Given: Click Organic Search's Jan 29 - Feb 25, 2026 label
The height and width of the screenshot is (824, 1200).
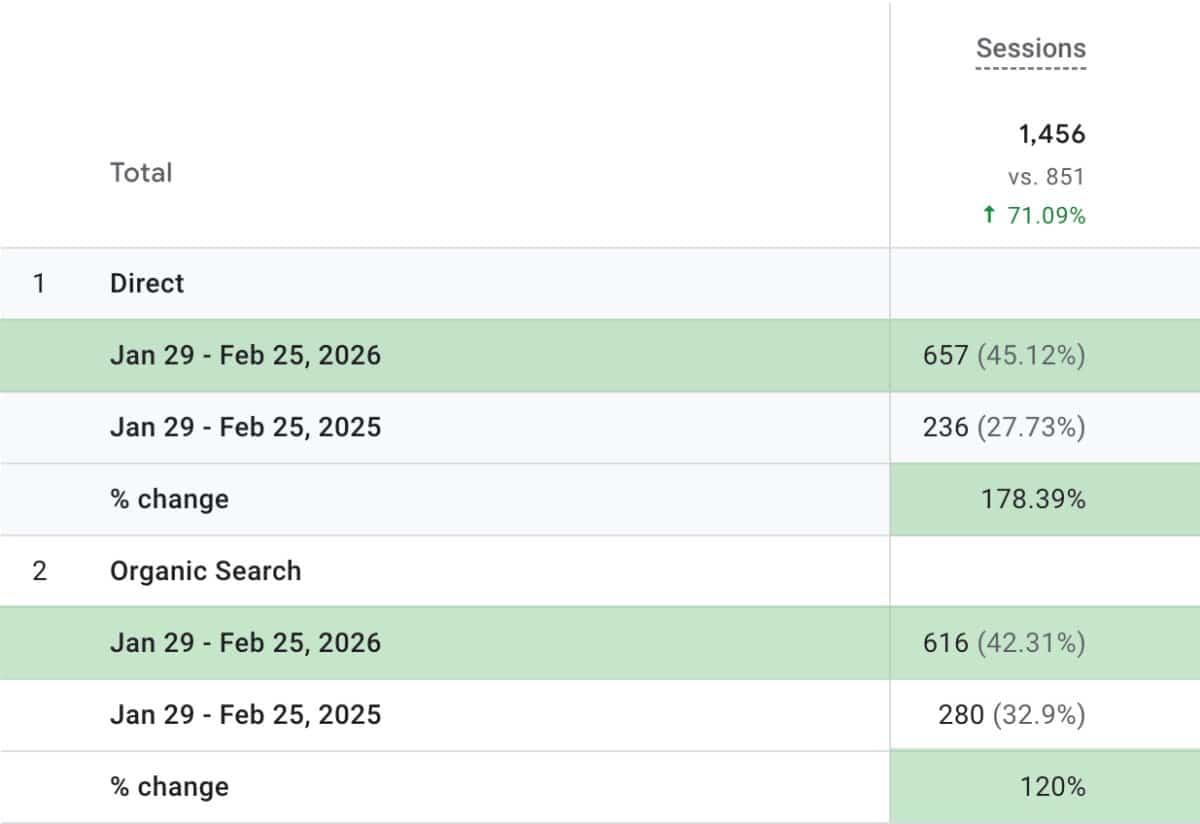Looking at the screenshot, I should (245, 642).
